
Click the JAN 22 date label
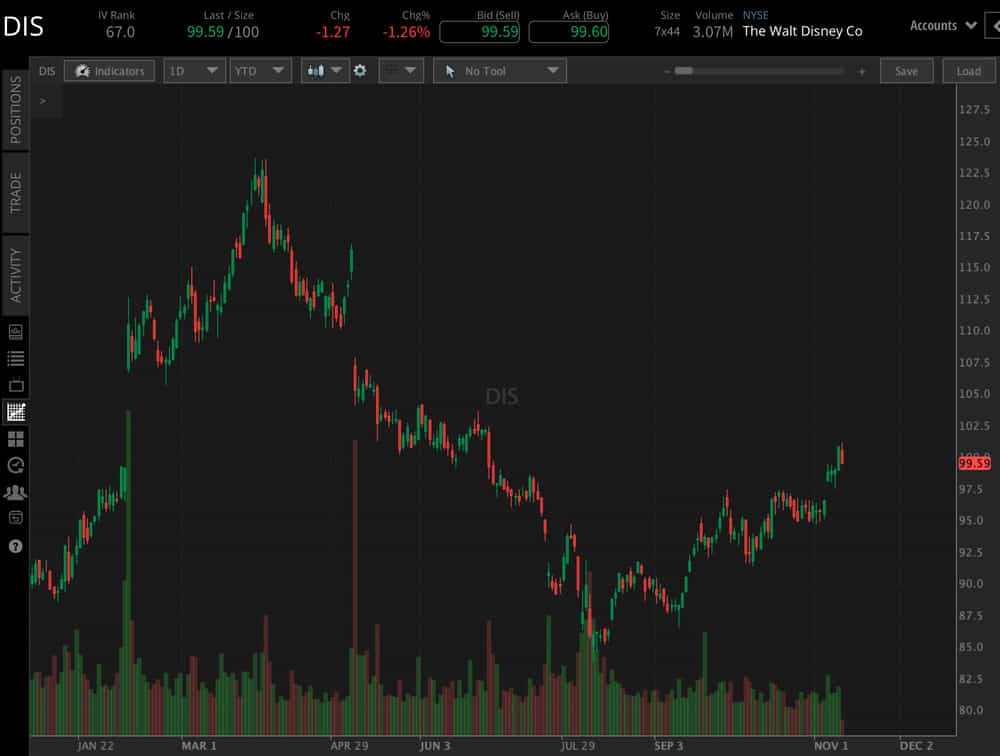(95, 746)
